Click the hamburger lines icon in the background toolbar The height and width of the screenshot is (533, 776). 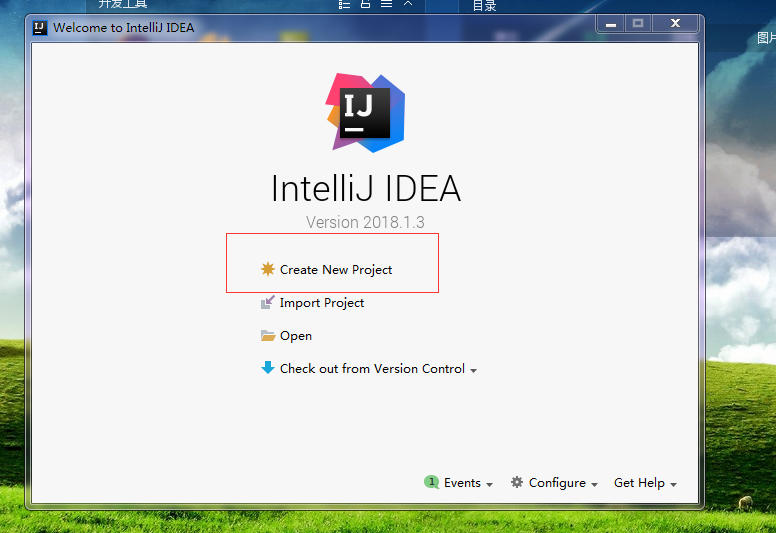click(387, 4)
